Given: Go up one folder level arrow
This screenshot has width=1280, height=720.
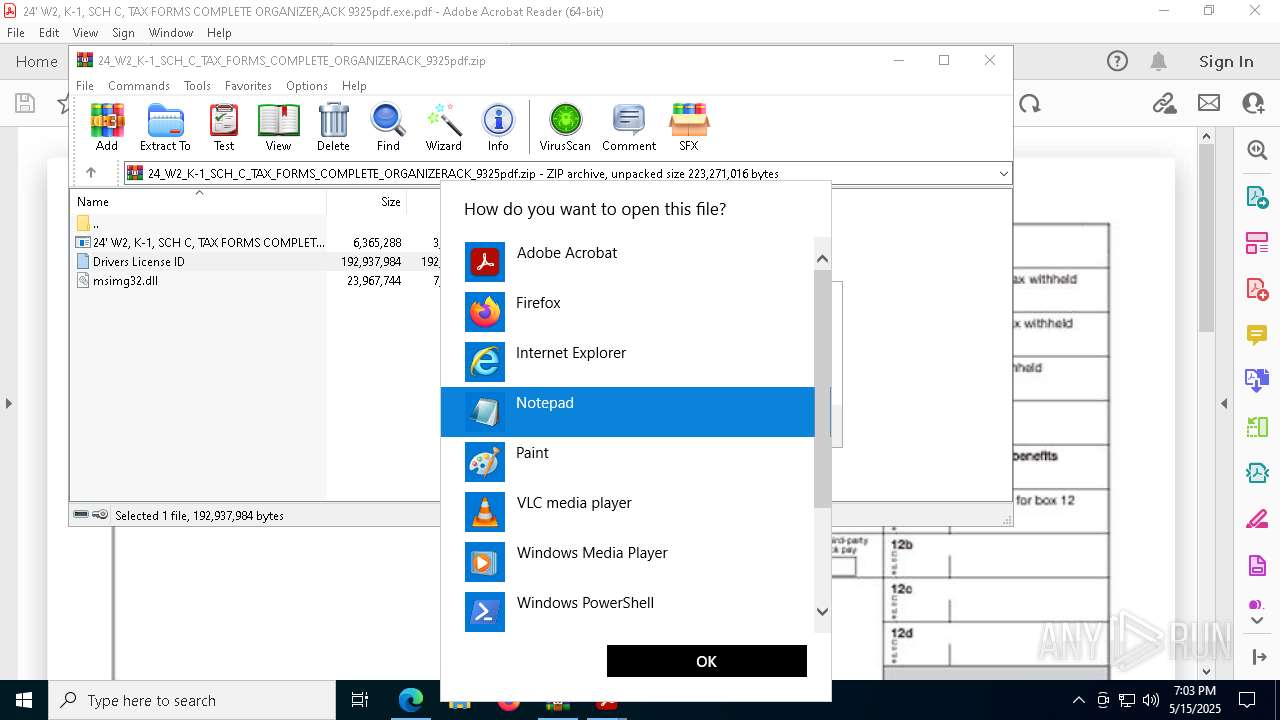Looking at the screenshot, I should tap(91, 173).
